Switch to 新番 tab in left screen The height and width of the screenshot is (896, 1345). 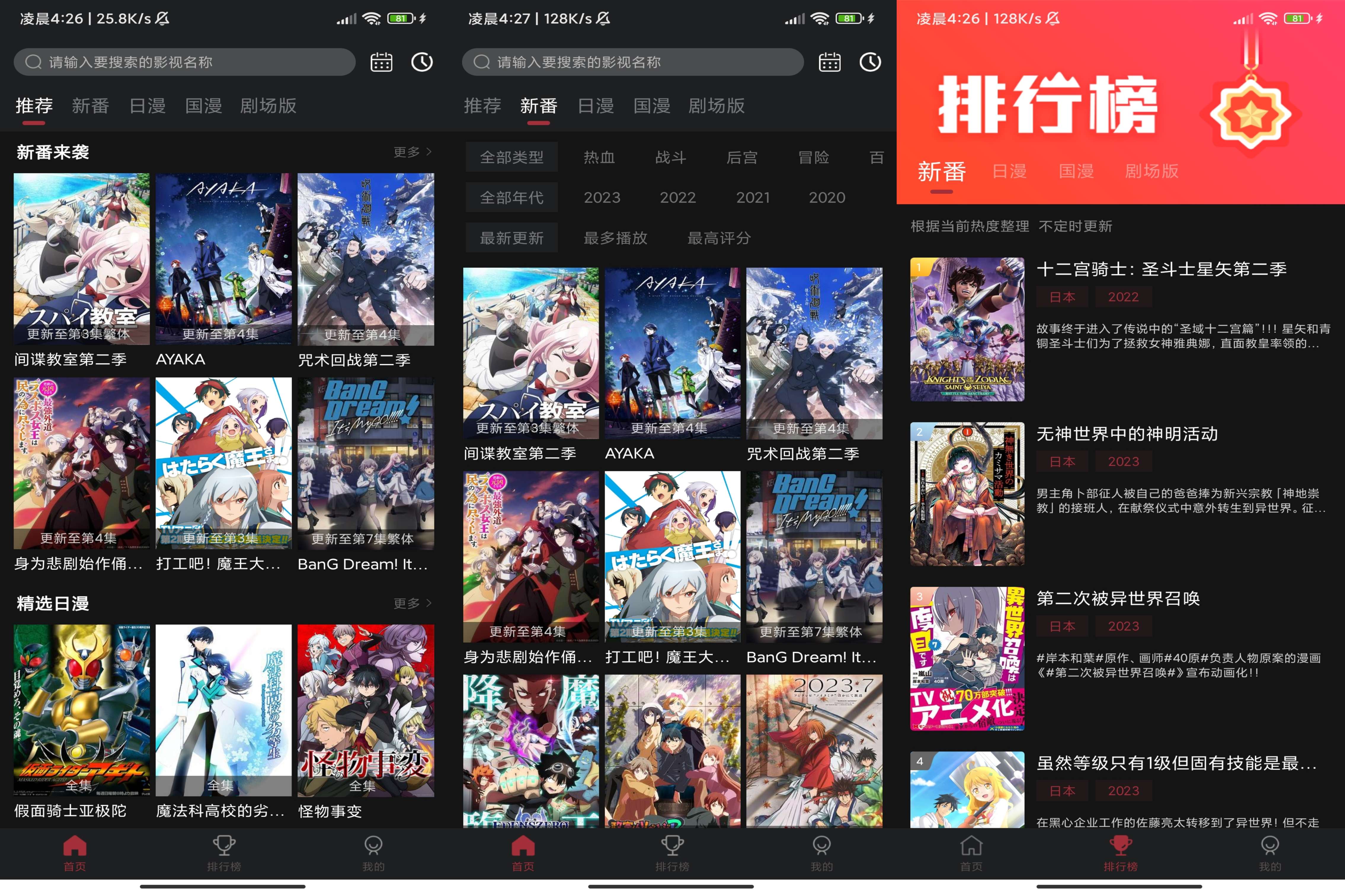(x=90, y=106)
